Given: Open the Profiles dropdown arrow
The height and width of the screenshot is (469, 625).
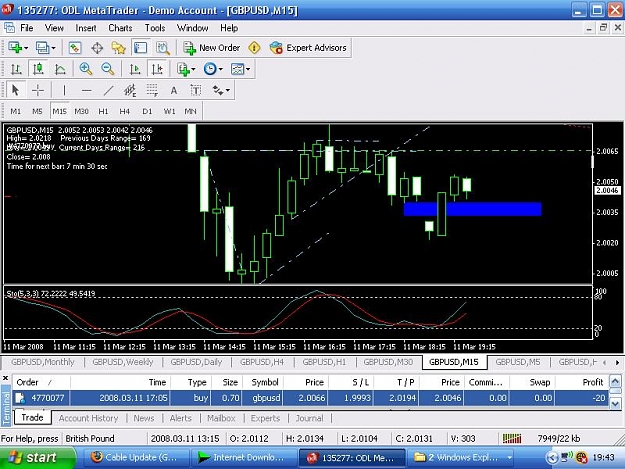Looking at the screenshot, I should (x=53, y=48).
